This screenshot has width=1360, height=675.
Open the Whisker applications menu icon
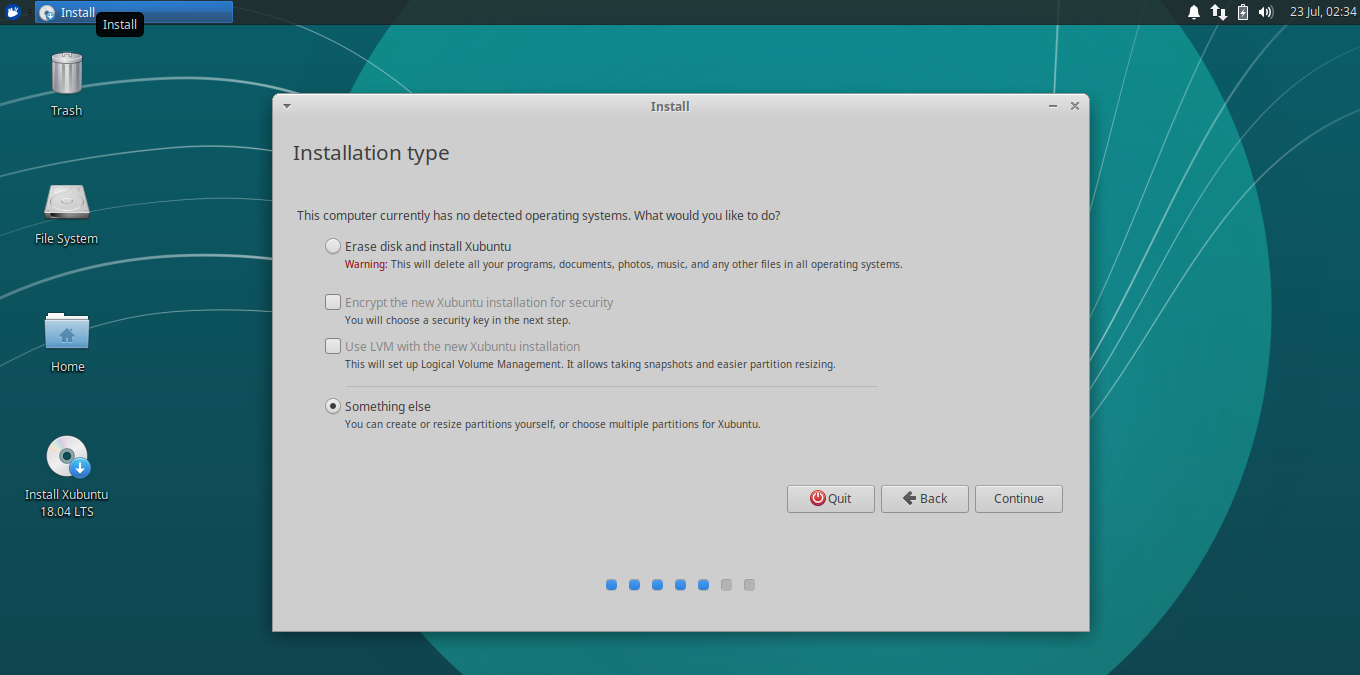click(14, 12)
